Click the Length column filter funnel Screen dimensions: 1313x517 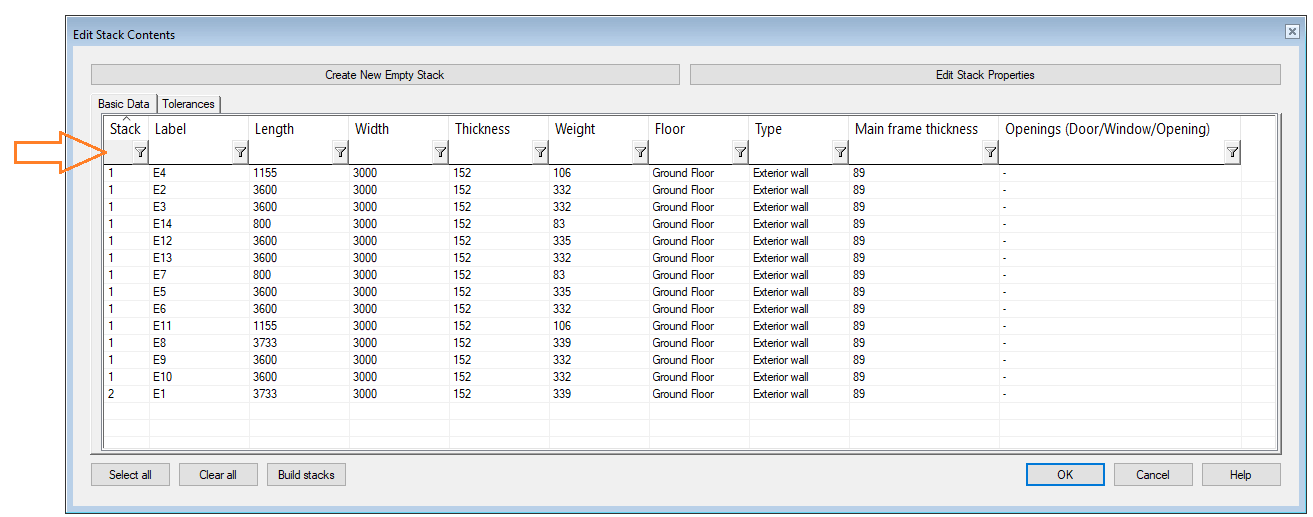pyautogui.click(x=340, y=152)
